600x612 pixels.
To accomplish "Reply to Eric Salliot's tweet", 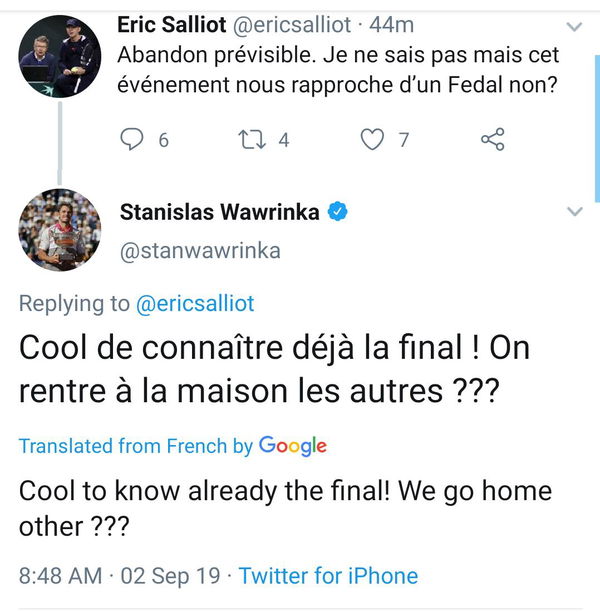I will [x=132, y=140].
